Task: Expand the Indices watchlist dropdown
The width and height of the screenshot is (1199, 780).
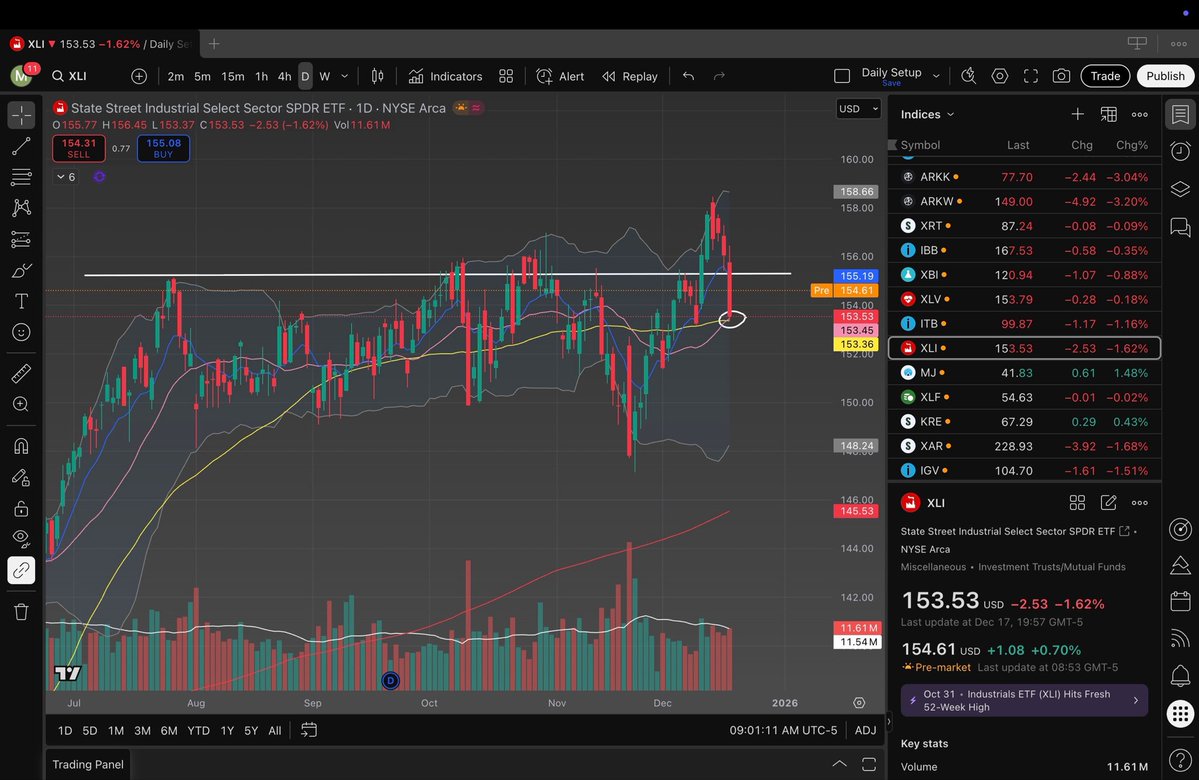Action: pos(928,114)
